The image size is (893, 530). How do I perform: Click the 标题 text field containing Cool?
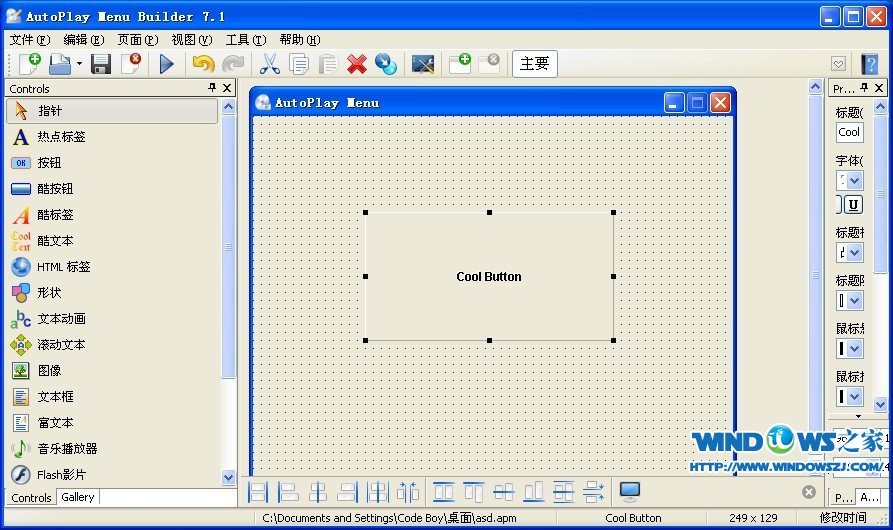[x=849, y=132]
